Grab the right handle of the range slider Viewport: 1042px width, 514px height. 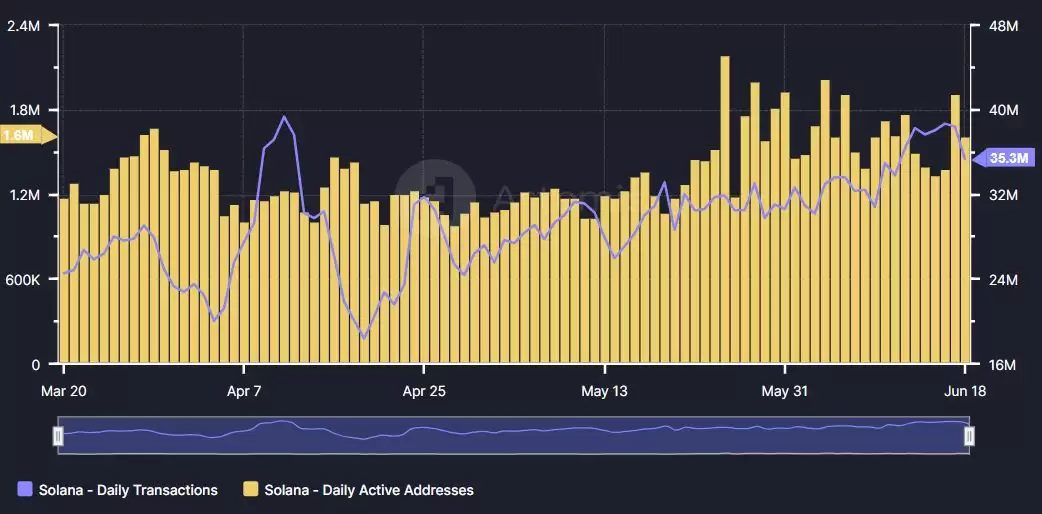(x=968, y=436)
